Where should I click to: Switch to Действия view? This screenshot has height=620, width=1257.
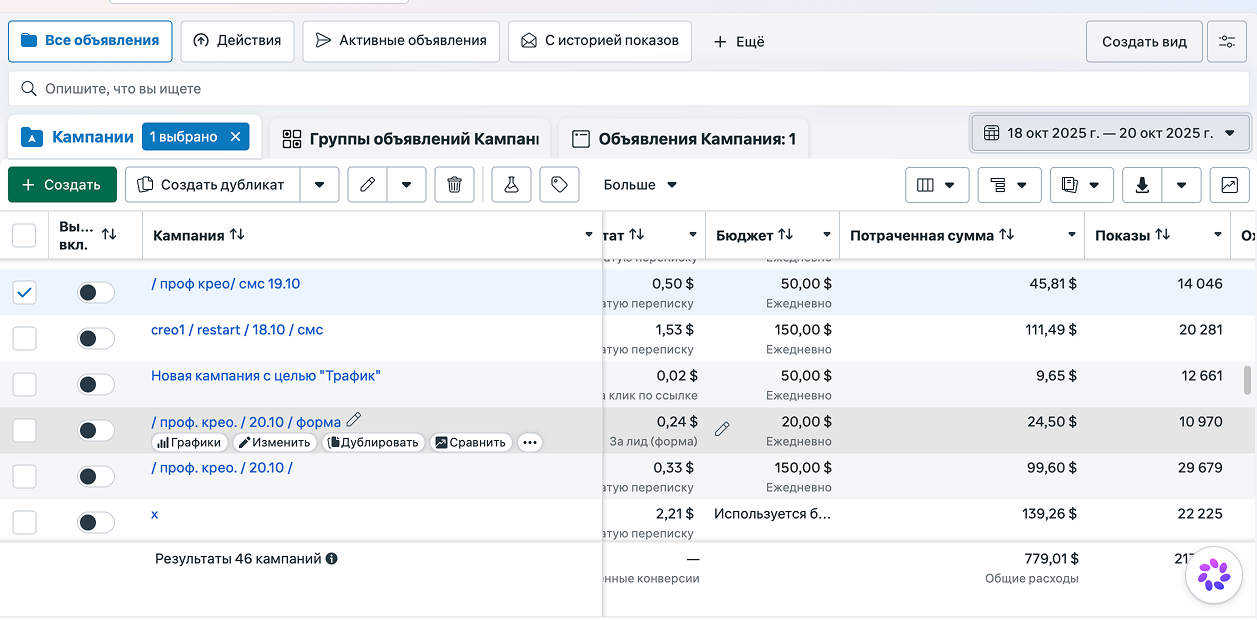coord(237,41)
